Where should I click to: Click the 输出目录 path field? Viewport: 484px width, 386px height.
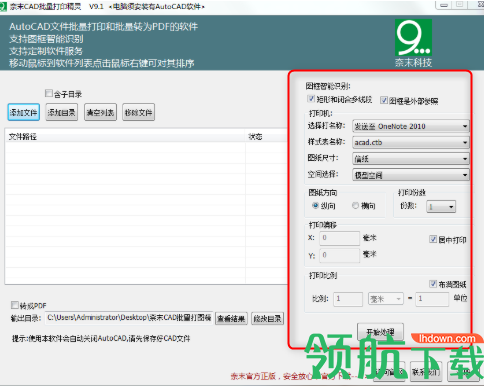(x=129, y=318)
